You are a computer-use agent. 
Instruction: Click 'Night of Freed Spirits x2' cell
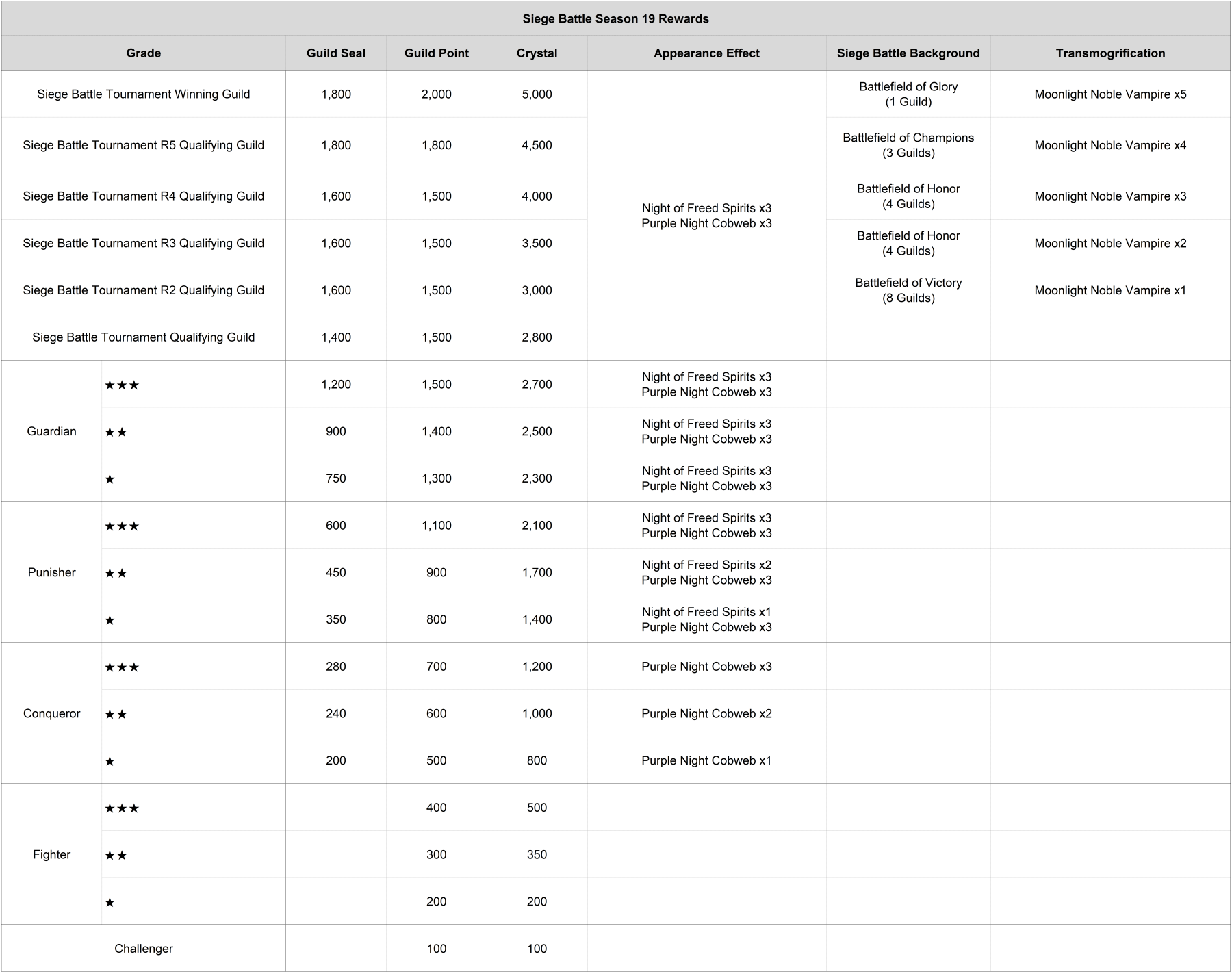[x=706, y=565]
